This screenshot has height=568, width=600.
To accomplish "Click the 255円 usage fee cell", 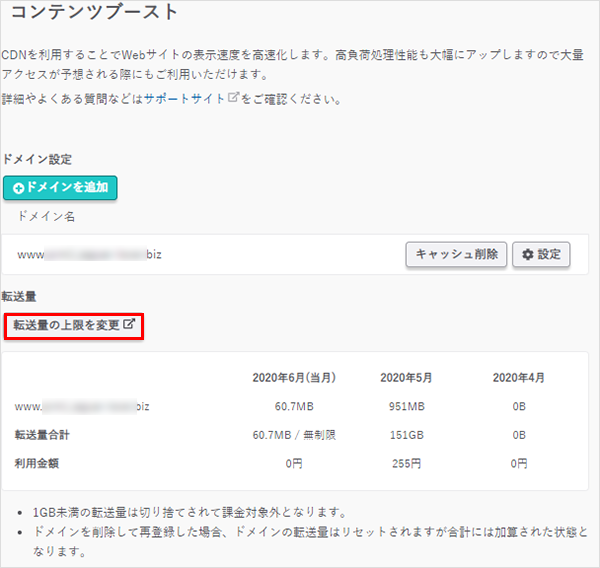I will point(406,463).
